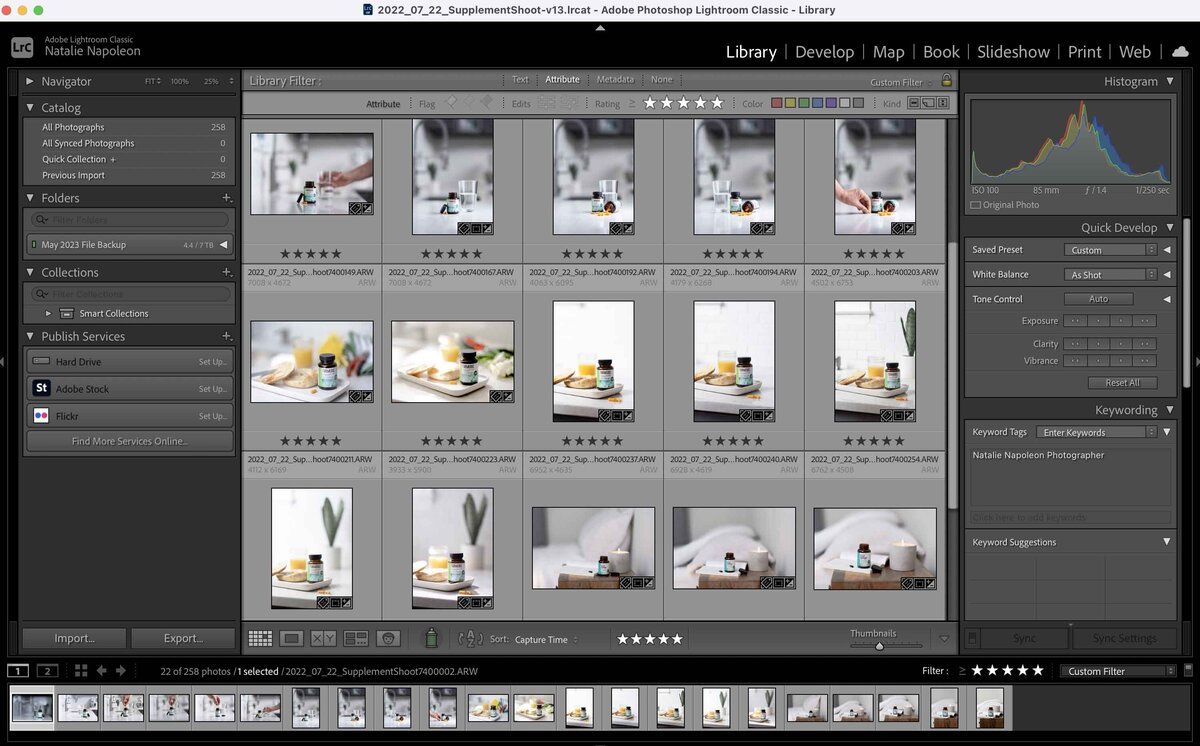The width and height of the screenshot is (1200, 746).
Task: Toggle the filter switch in the filmstrip bar
Action: click(1187, 671)
